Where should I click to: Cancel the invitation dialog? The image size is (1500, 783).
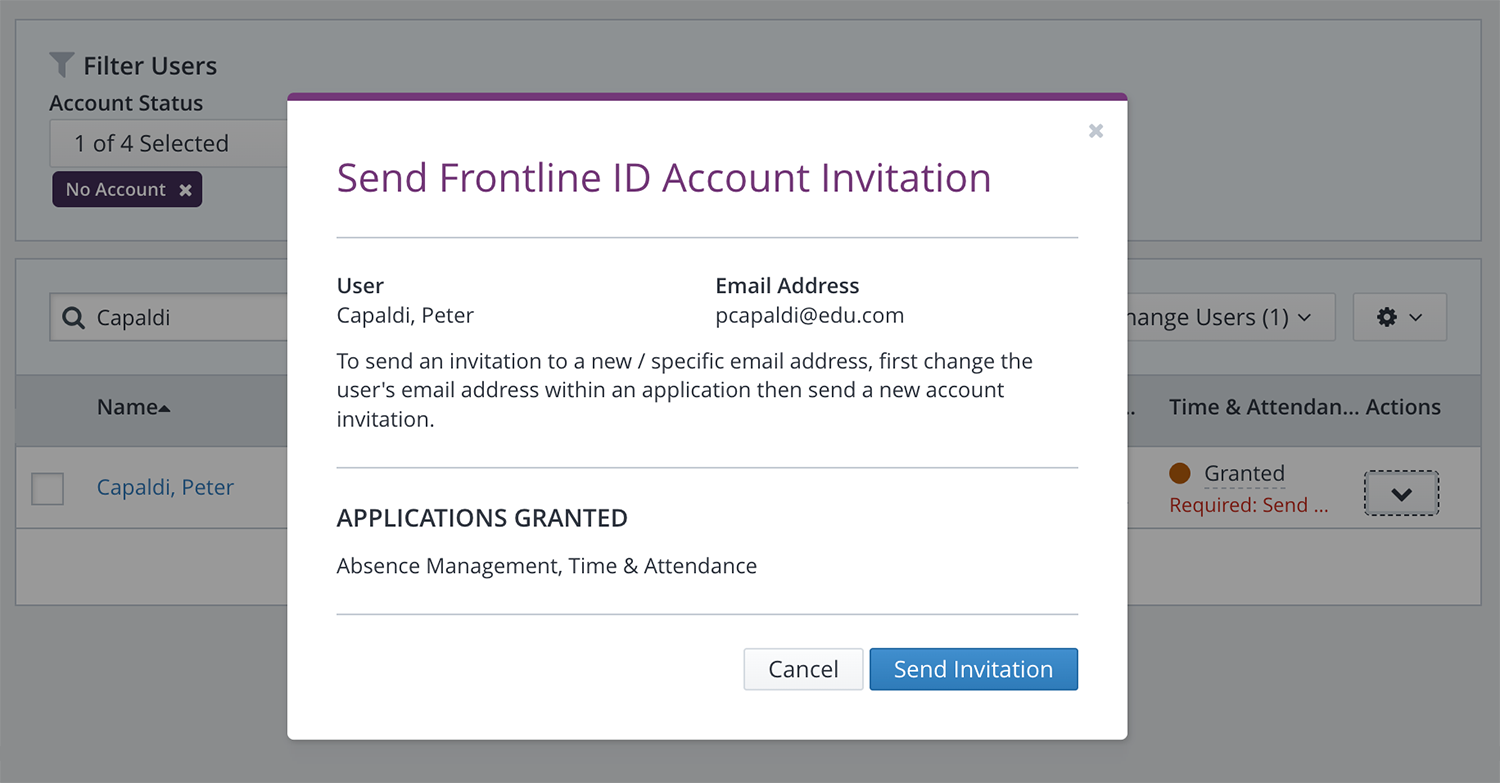(803, 668)
